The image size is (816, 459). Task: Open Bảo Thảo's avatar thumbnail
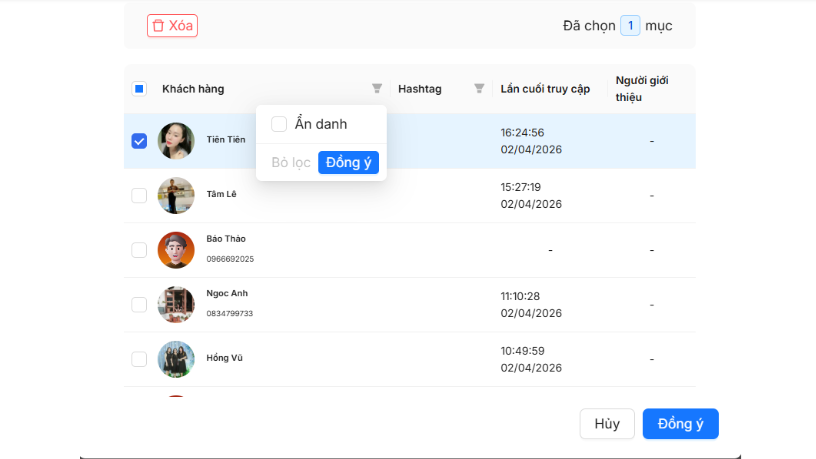pyautogui.click(x=176, y=250)
